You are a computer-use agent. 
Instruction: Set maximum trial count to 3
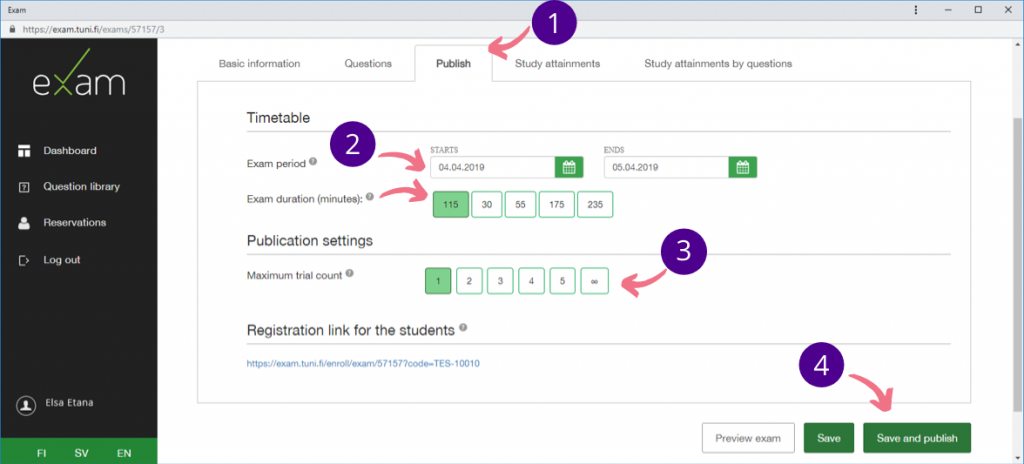click(x=499, y=281)
